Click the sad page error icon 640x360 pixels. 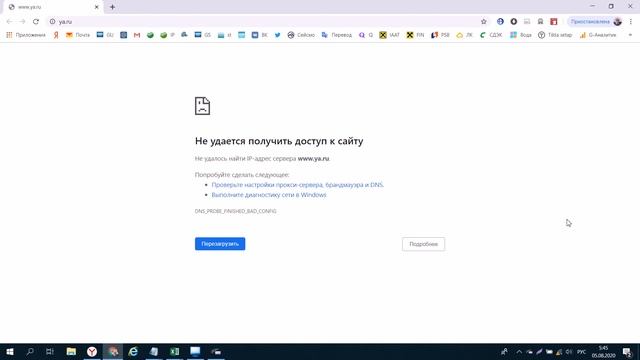202,106
